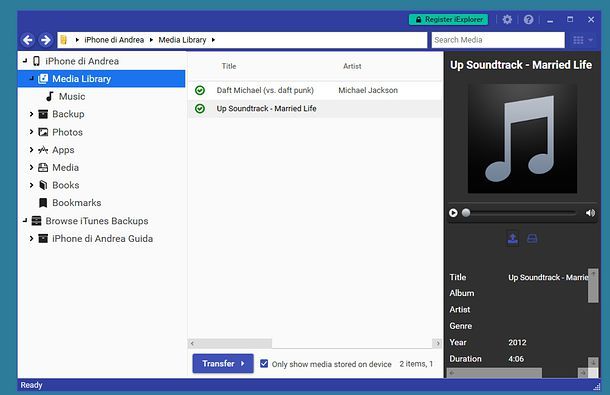Expand the Apps node
Screen dimensions: 610x395
[x=32, y=149]
